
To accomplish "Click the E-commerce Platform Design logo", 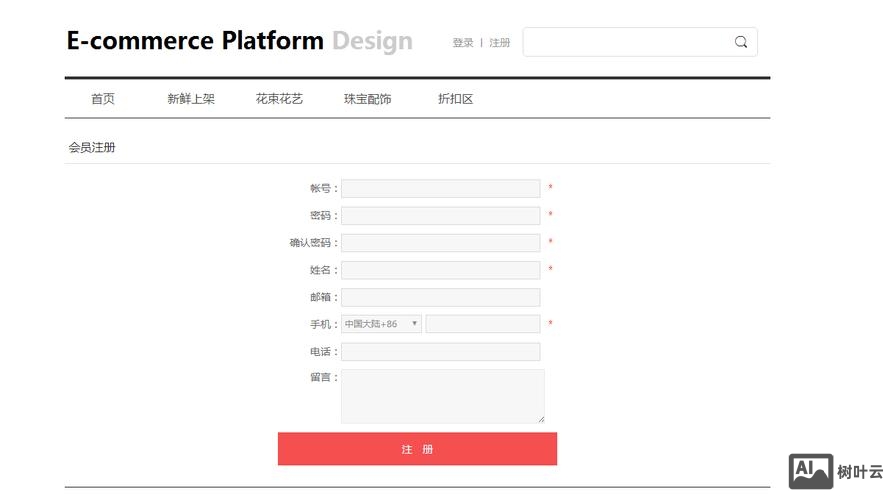I will [x=239, y=41].
